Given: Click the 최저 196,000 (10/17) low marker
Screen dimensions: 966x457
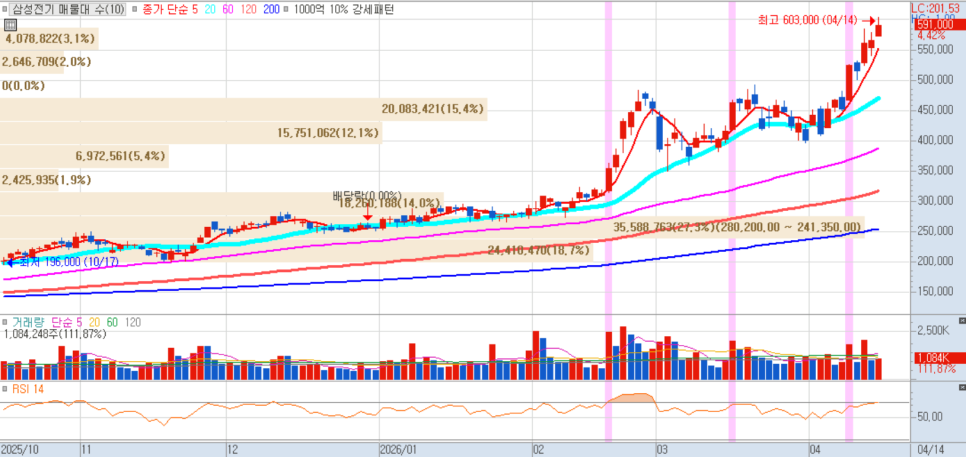Looking at the screenshot, I should click(x=64, y=262).
